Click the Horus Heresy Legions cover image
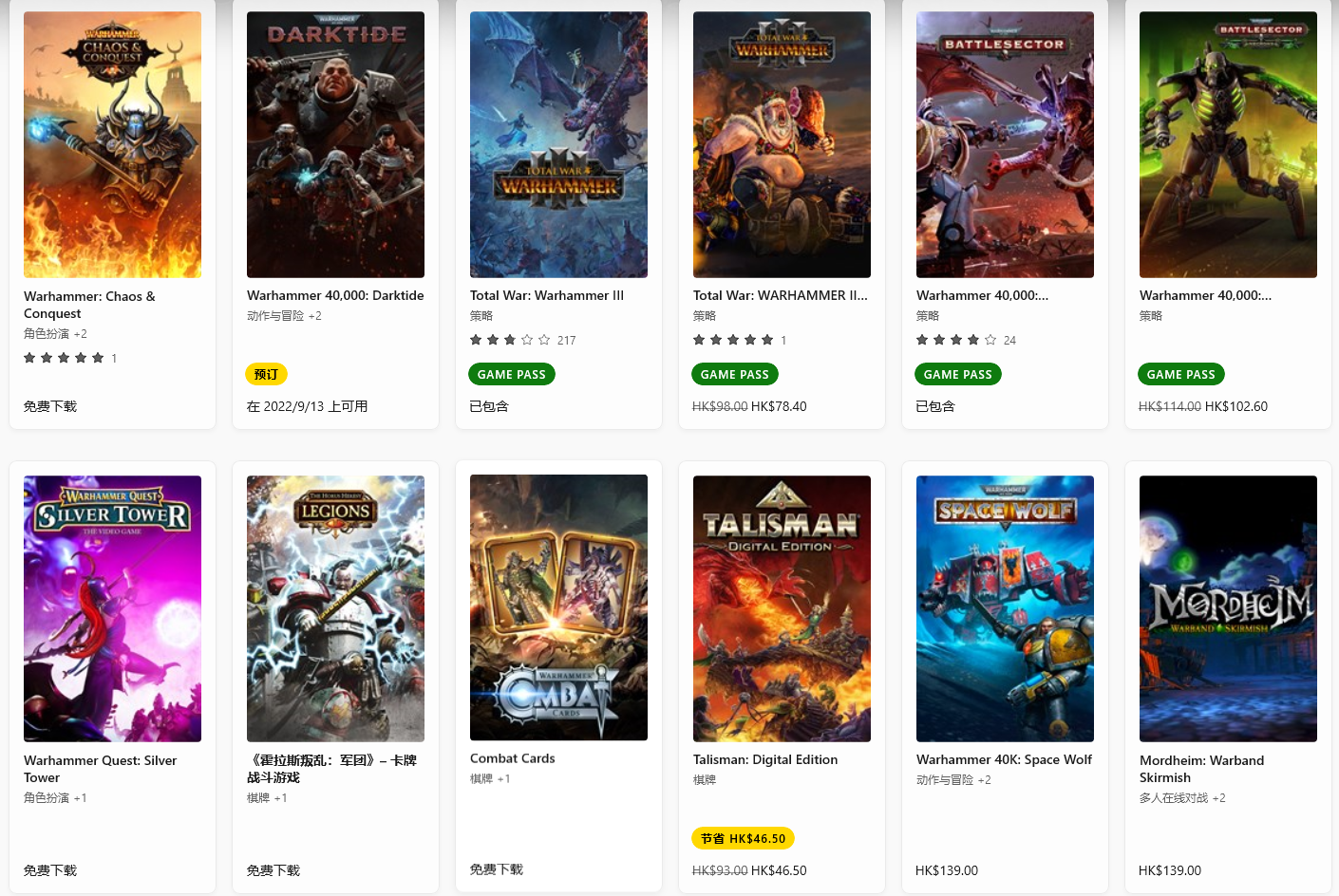 pos(335,608)
